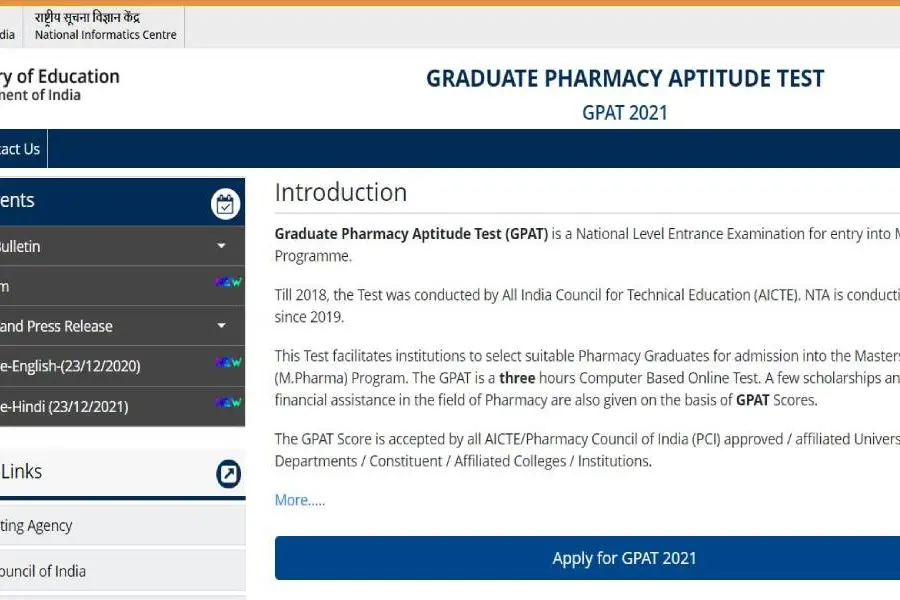Image resolution: width=900 pixels, height=600 pixels.
Task: Click the NEW badge beside Hindi (23/12/2021) item
Action: pos(228,403)
